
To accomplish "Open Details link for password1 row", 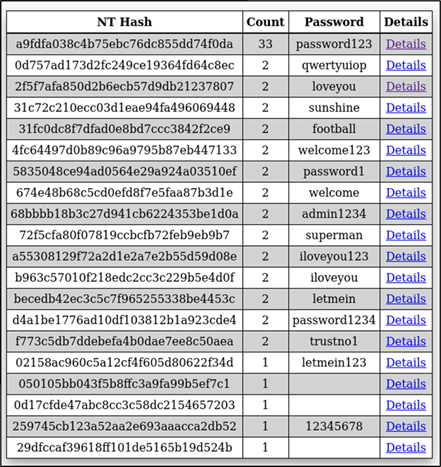I will coord(406,171).
